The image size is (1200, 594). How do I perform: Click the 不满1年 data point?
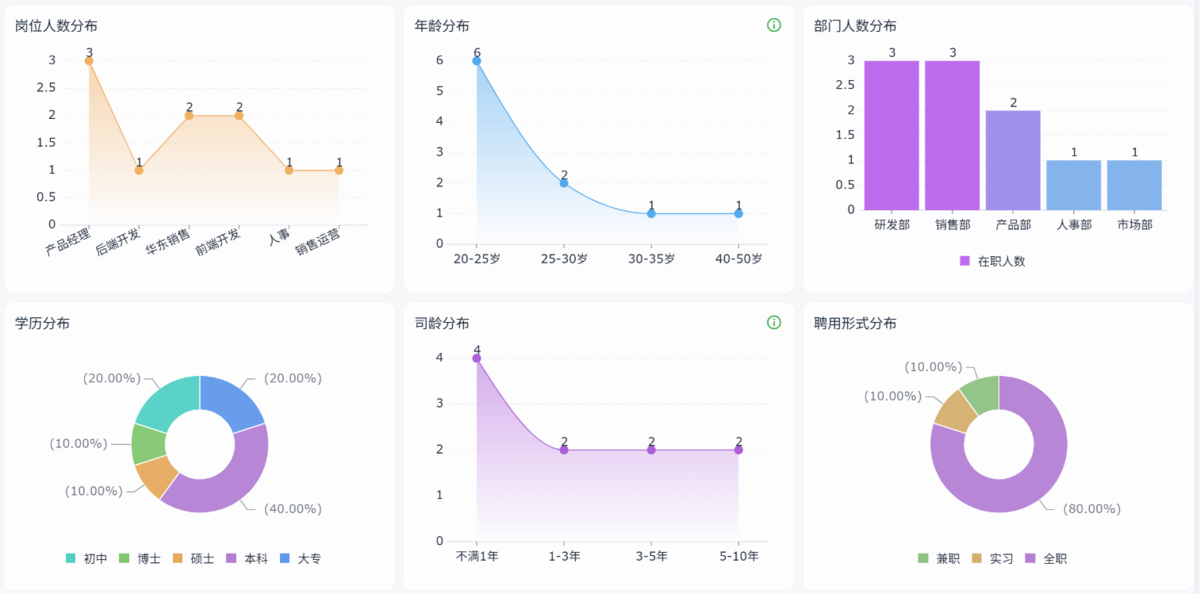tap(477, 358)
